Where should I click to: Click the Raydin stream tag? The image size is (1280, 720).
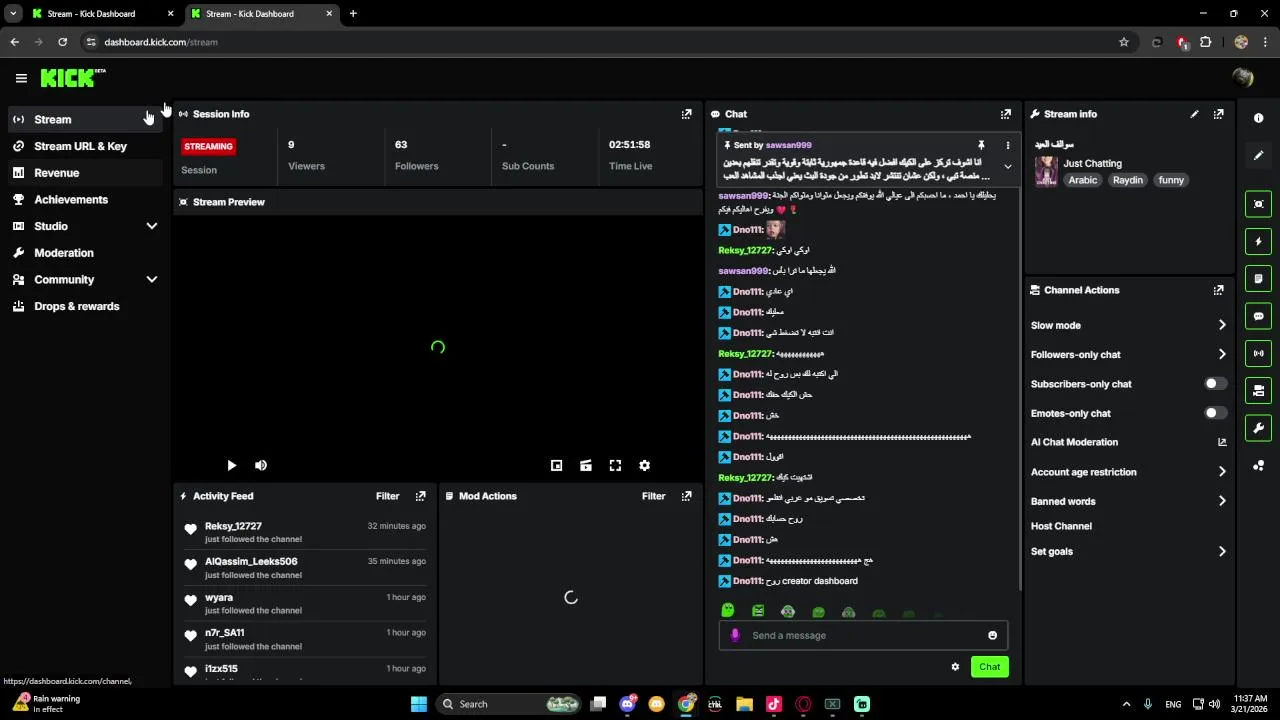tap(1128, 180)
